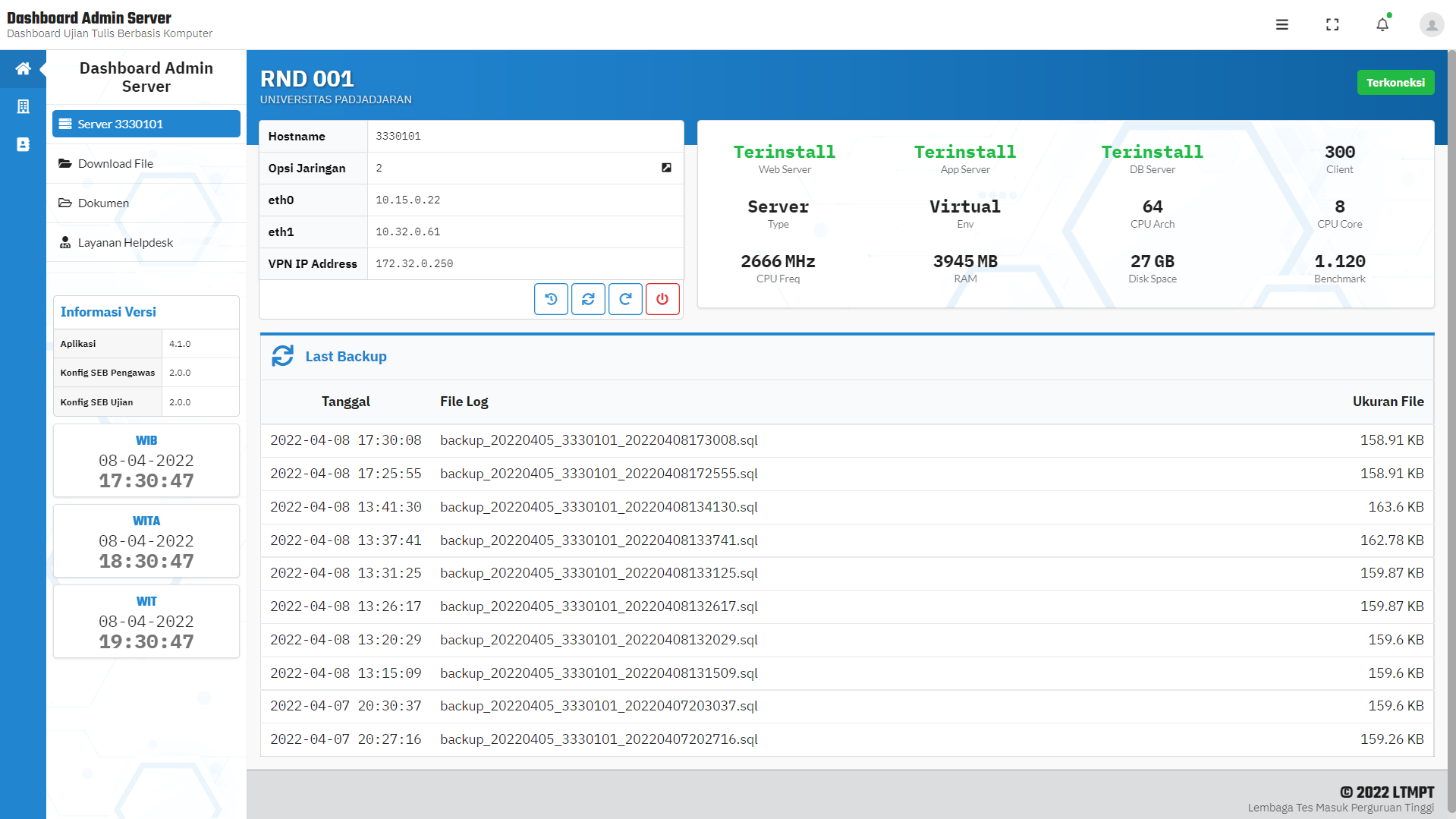
Task: Click the Ukuran File column header
Action: coord(1388,402)
